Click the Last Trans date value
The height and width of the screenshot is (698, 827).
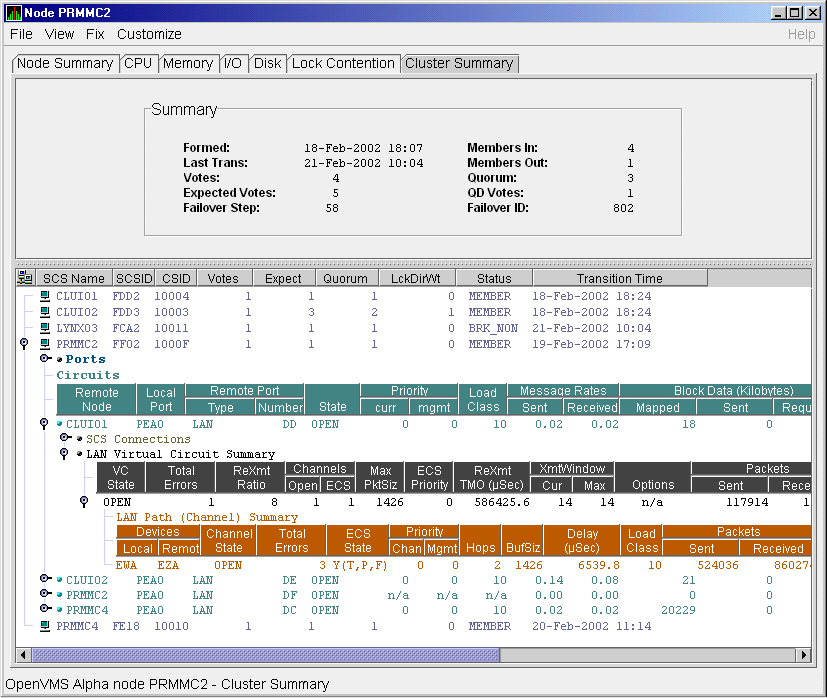tap(363, 163)
